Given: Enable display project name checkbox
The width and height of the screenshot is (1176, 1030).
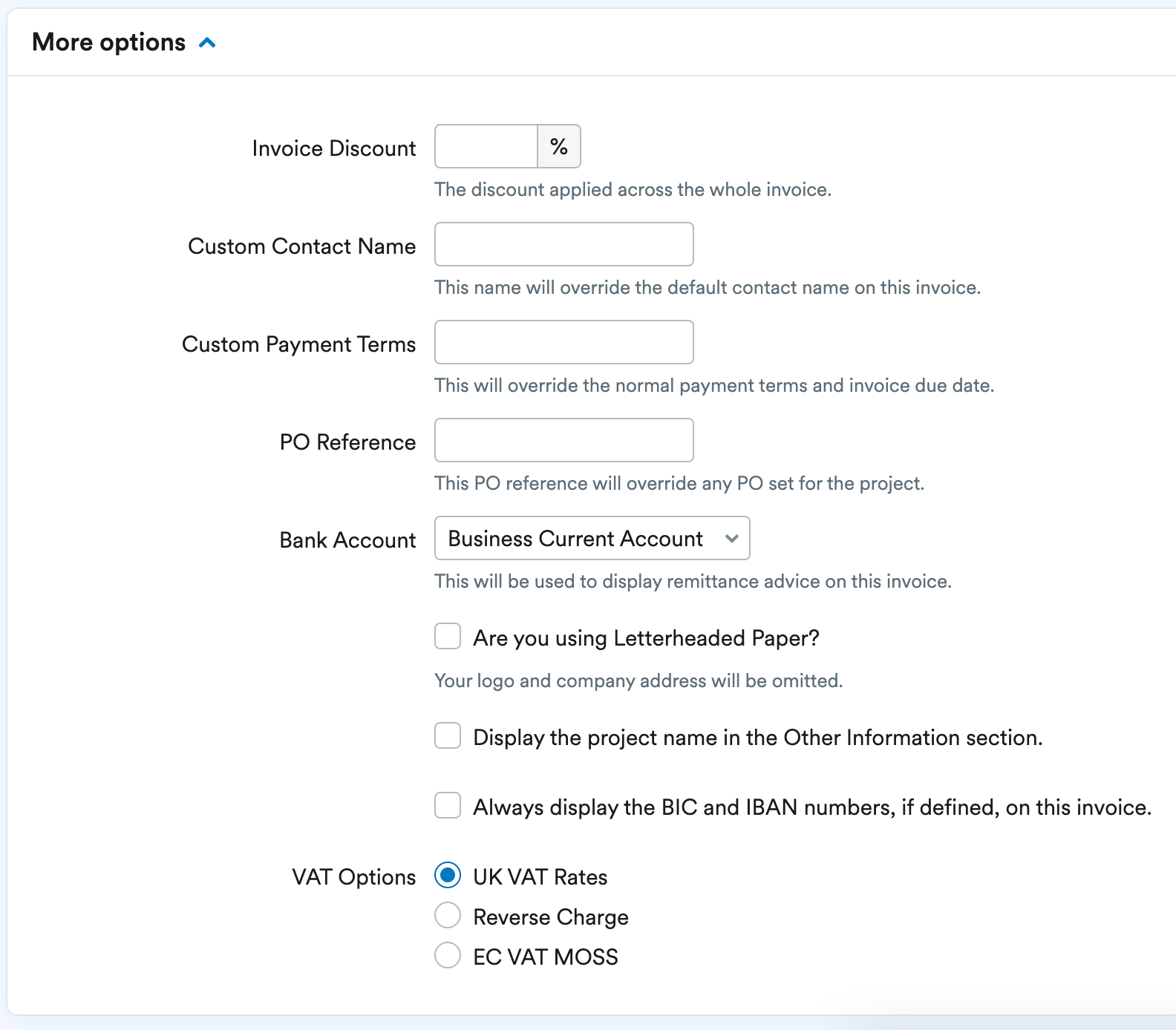Looking at the screenshot, I should 448,736.
